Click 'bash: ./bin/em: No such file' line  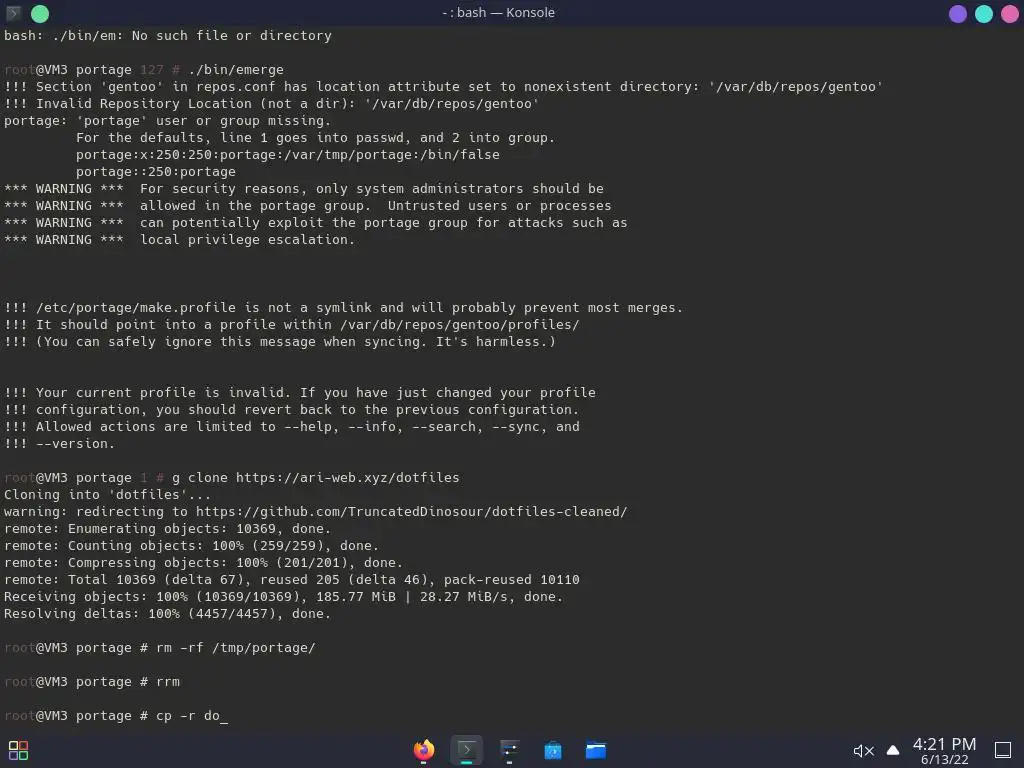[168, 35]
